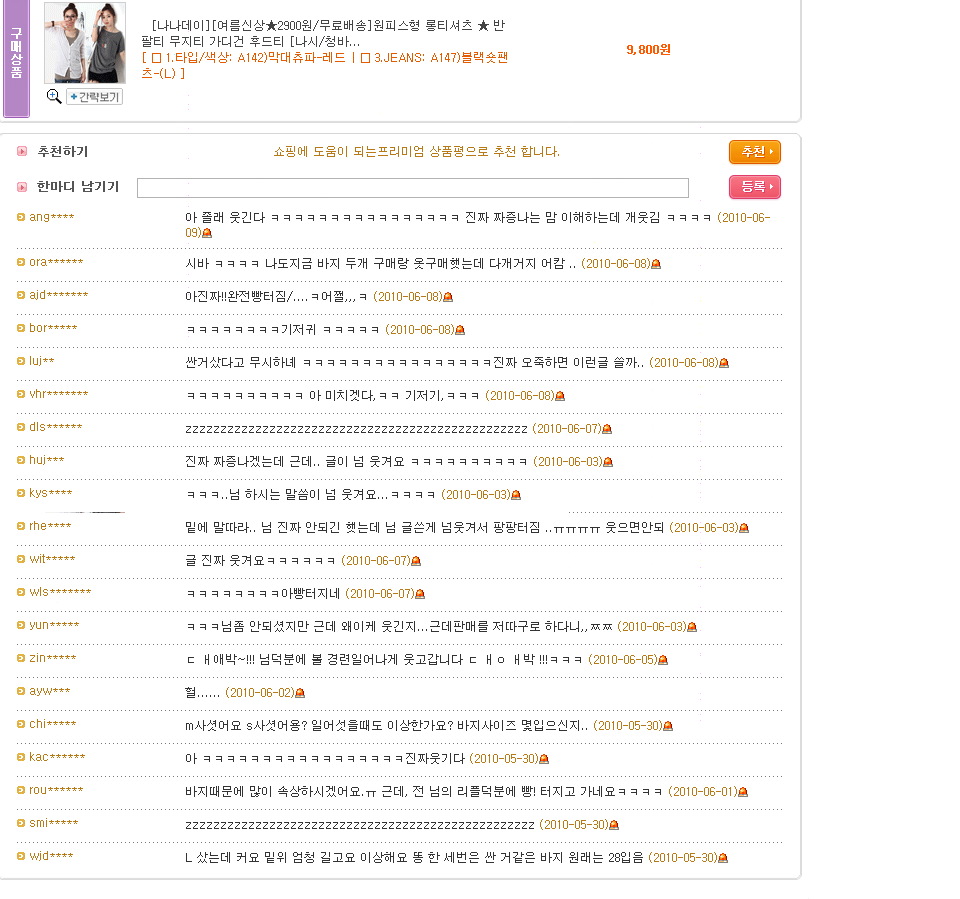Viewport: 960px width, 899px height.
Task: Click siren icon next to ayw*** comment
Action: point(300,693)
